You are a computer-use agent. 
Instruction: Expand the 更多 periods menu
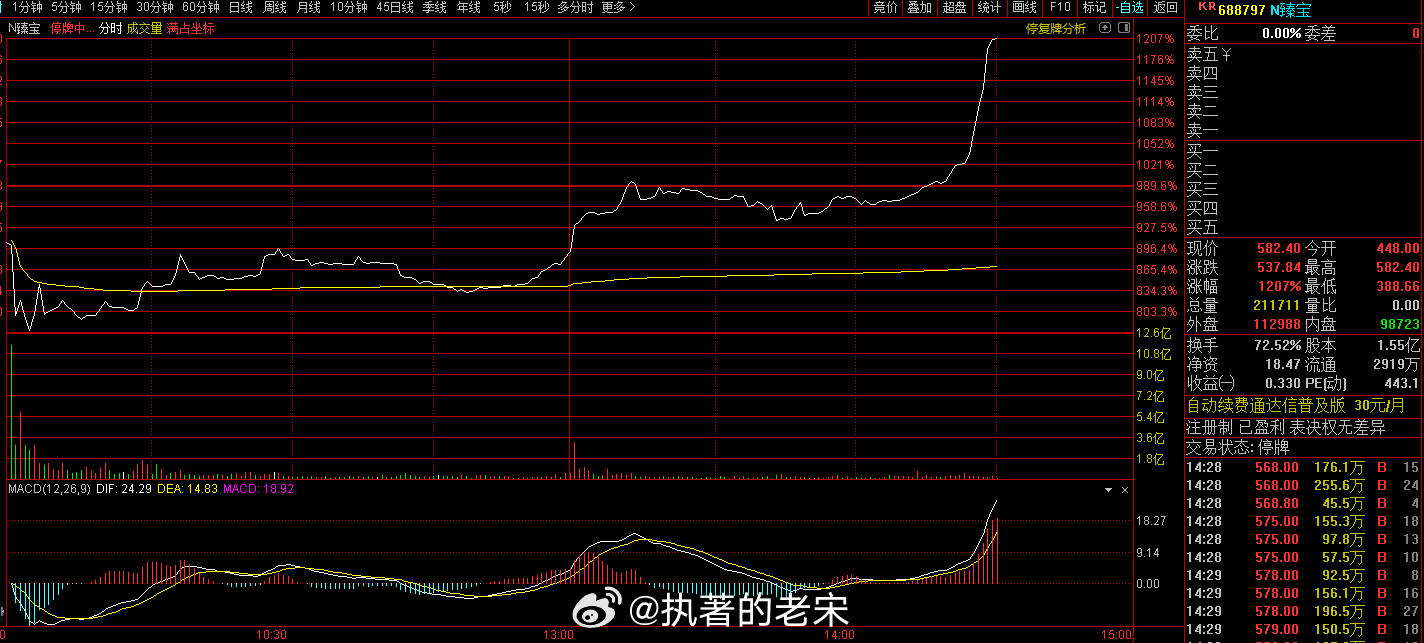coord(617,7)
